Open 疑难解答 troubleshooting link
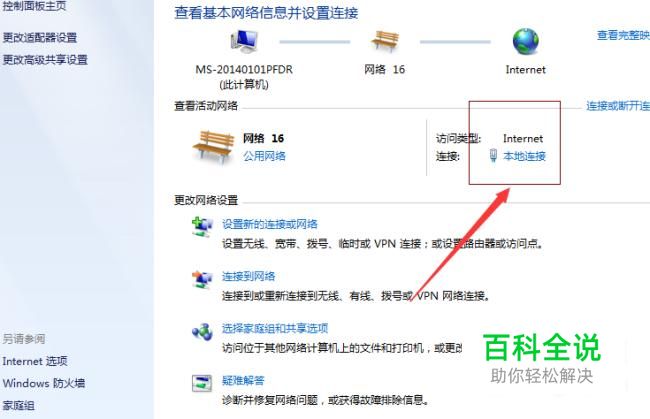Image resolution: width=650 pixels, height=419 pixels. pos(243,380)
